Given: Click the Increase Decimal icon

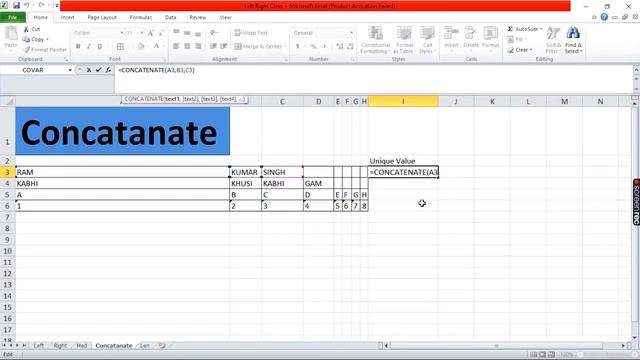Looking at the screenshot, I should (x=340, y=47).
